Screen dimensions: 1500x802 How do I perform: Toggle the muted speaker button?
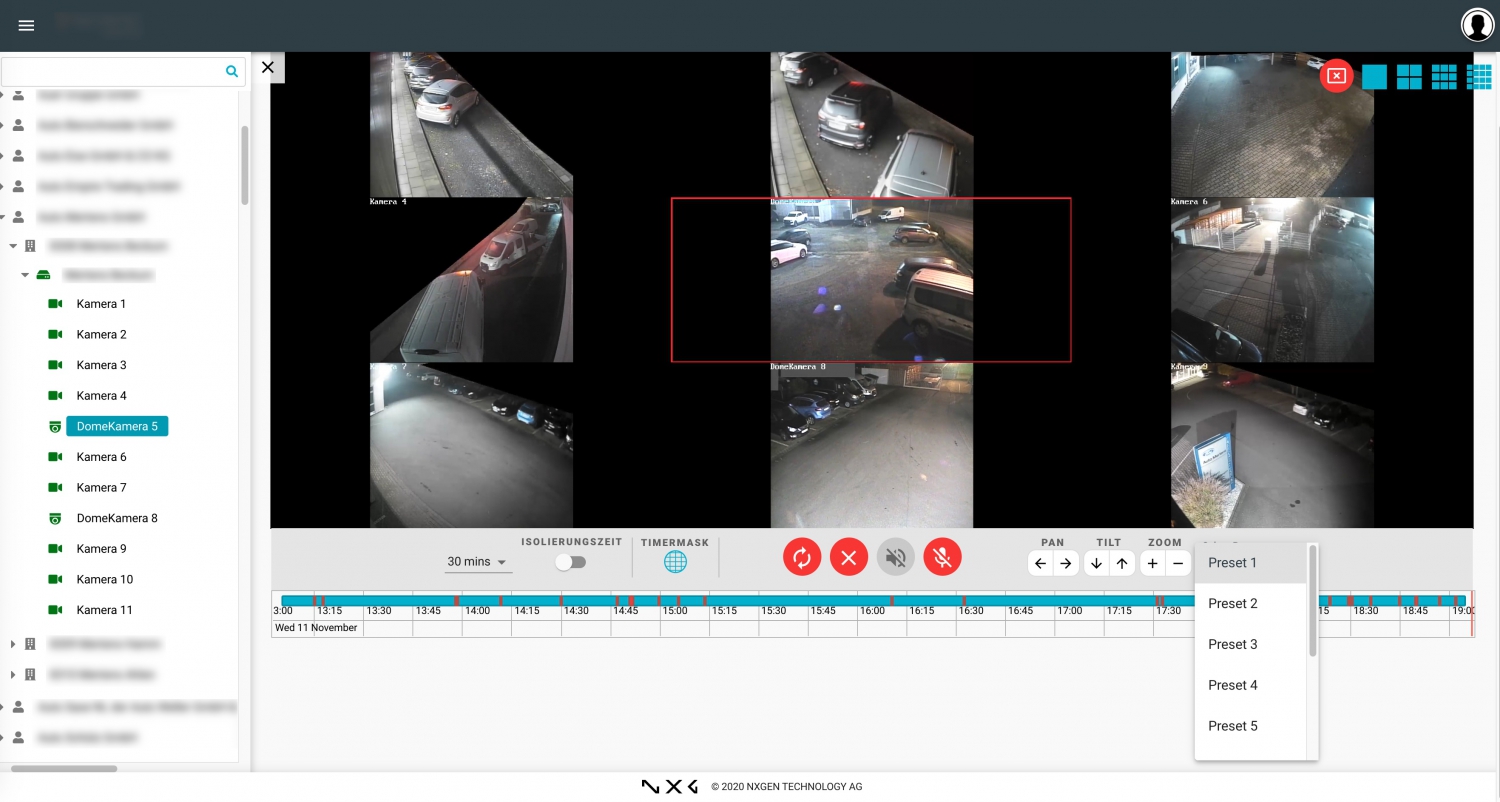click(896, 557)
